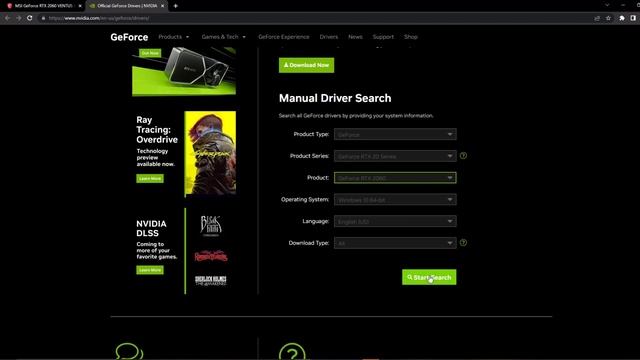Click the Out Now graphics card banner
640x360 pixels.
point(184,71)
